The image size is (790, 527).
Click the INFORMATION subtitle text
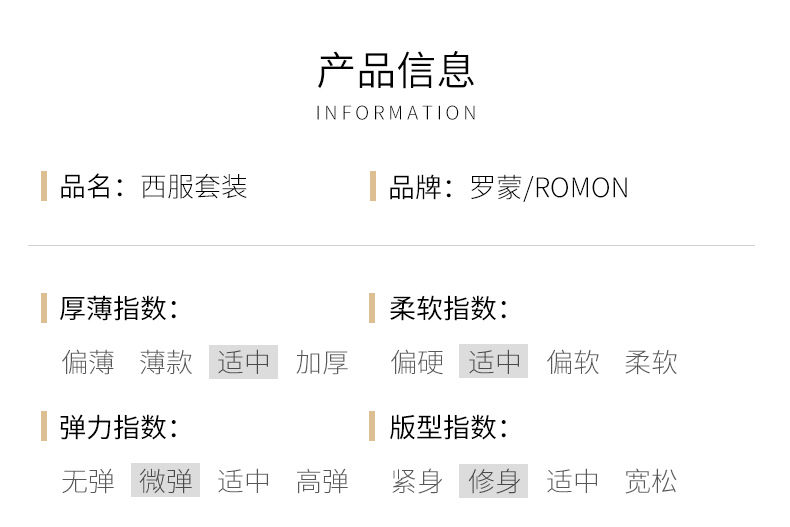click(396, 113)
